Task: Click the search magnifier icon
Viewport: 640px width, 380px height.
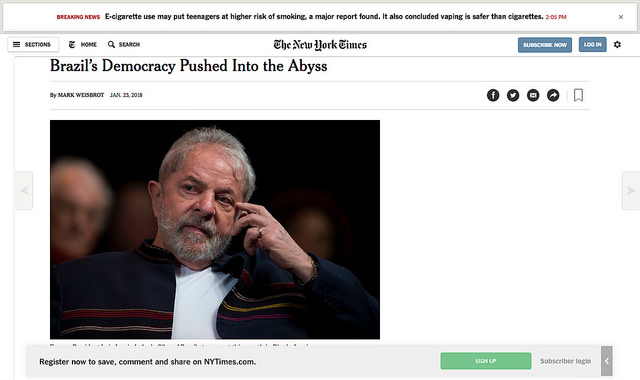Action: pos(111,44)
